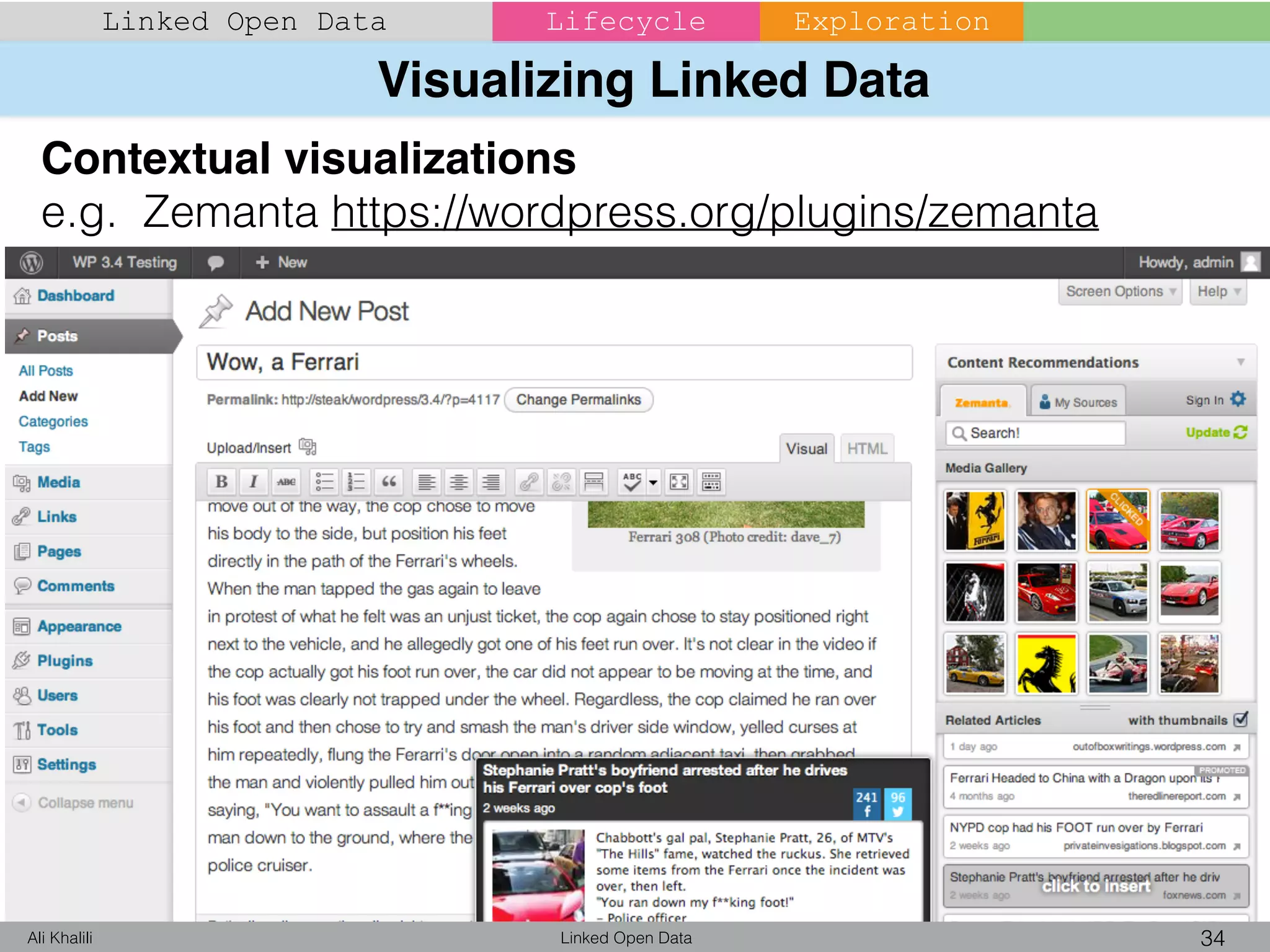Image resolution: width=1270 pixels, height=952 pixels.
Task: Click the Zemanta settings gear icon
Action: 1238,399
